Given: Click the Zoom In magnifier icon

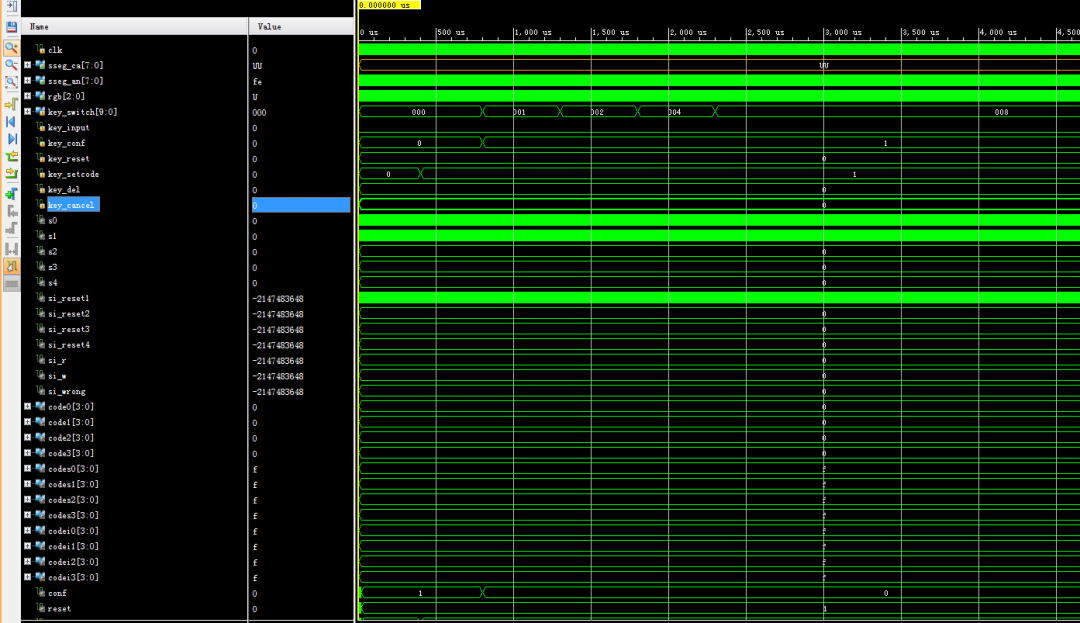Looking at the screenshot, I should (x=12, y=47).
